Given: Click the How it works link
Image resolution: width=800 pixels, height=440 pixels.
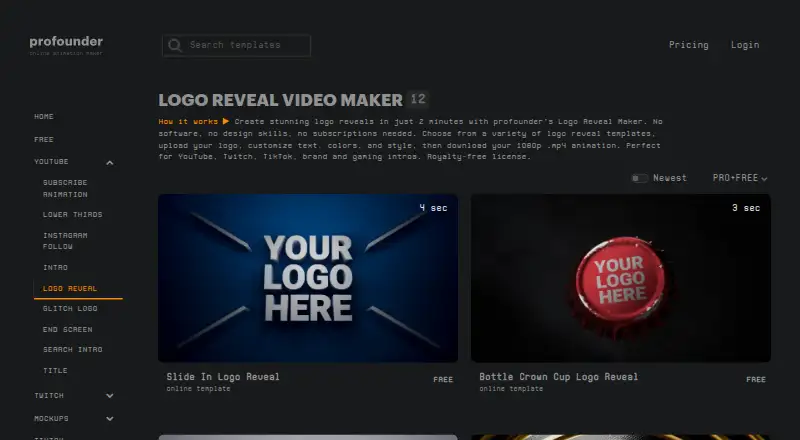Looking at the screenshot, I should 188,121.
